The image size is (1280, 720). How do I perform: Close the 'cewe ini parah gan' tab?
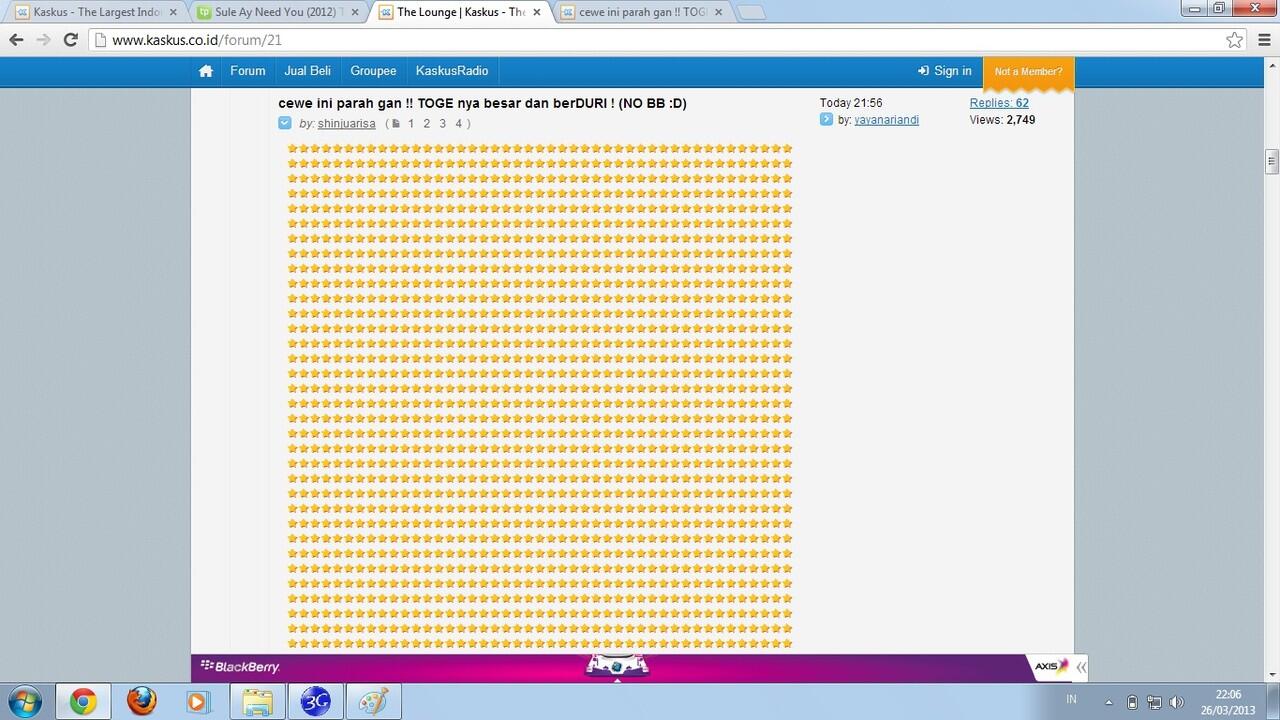[718, 12]
